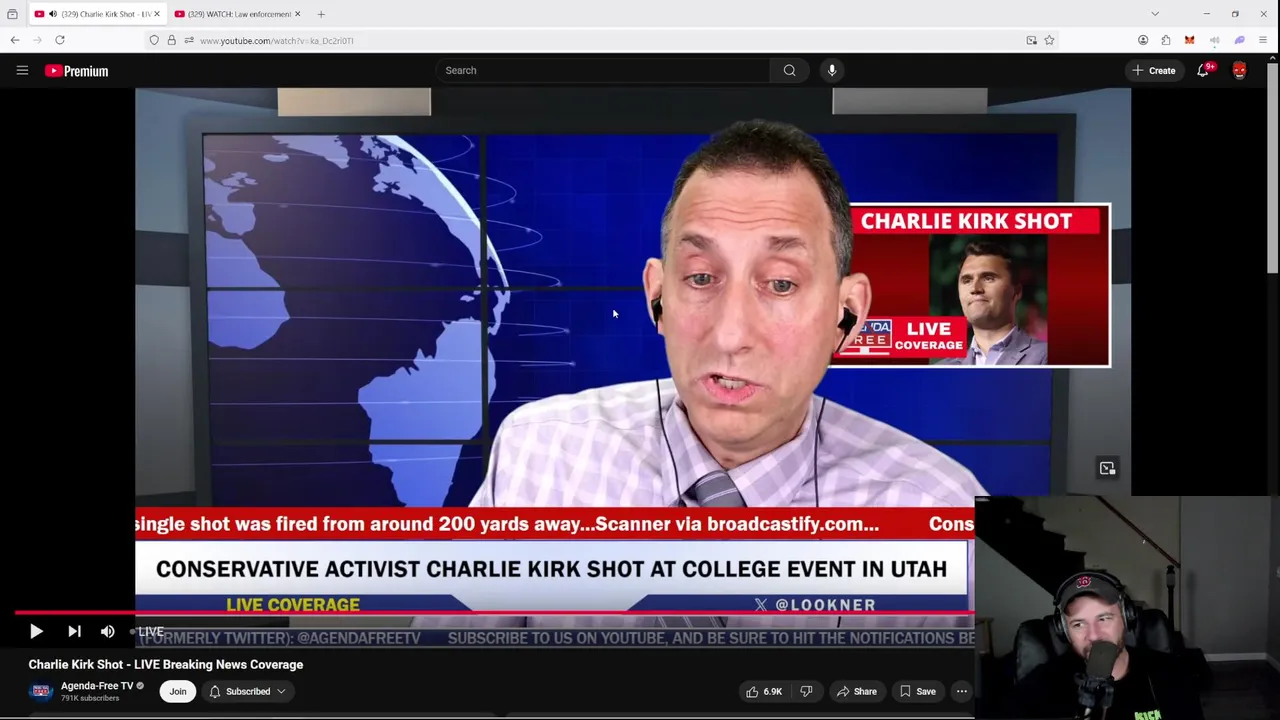List all tabs dropdown arrow
The width and height of the screenshot is (1280, 720).
(x=1155, y=14)
